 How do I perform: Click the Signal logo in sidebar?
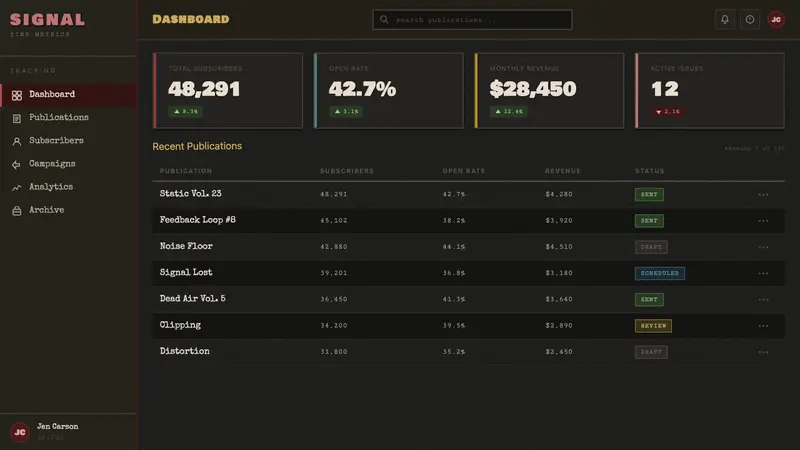[x=47, y=20]
